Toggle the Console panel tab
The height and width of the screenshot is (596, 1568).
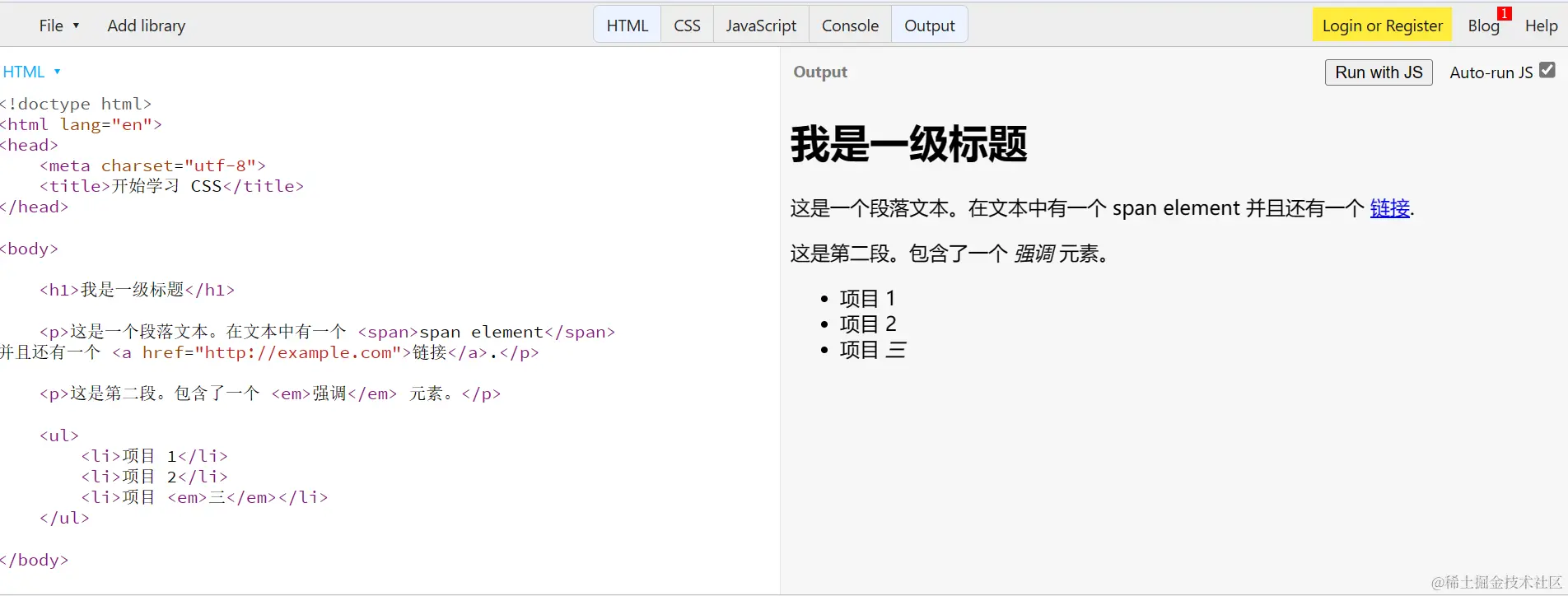tap(850, 26)
